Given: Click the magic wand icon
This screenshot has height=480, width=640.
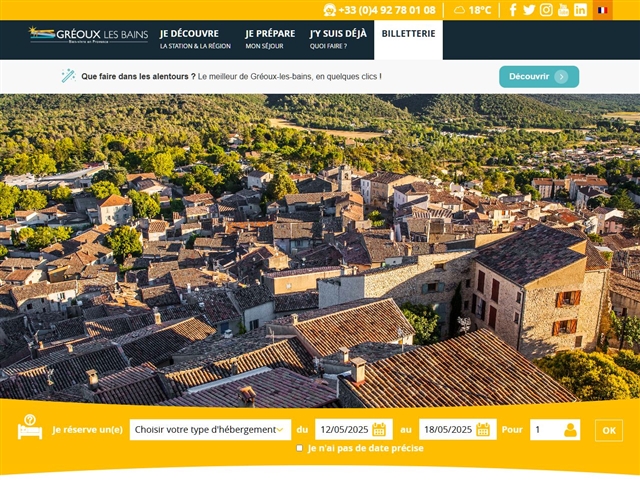Looking at the screenshot, I should coord(68,76).
